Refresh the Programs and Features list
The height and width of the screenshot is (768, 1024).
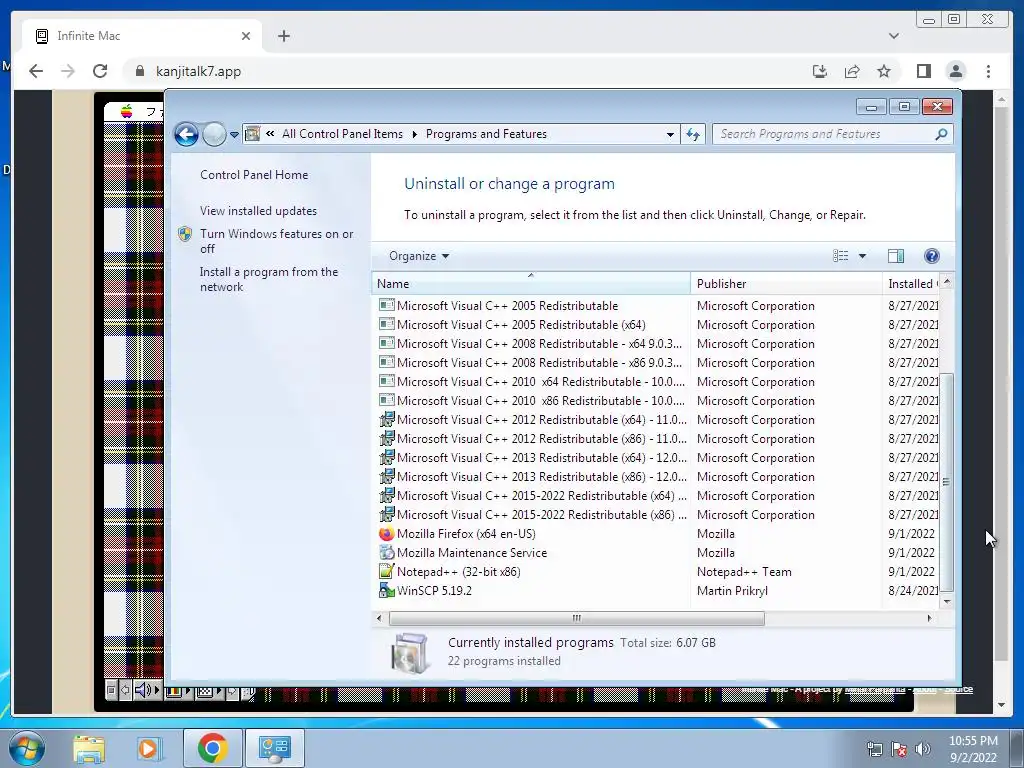pos(693,135)
